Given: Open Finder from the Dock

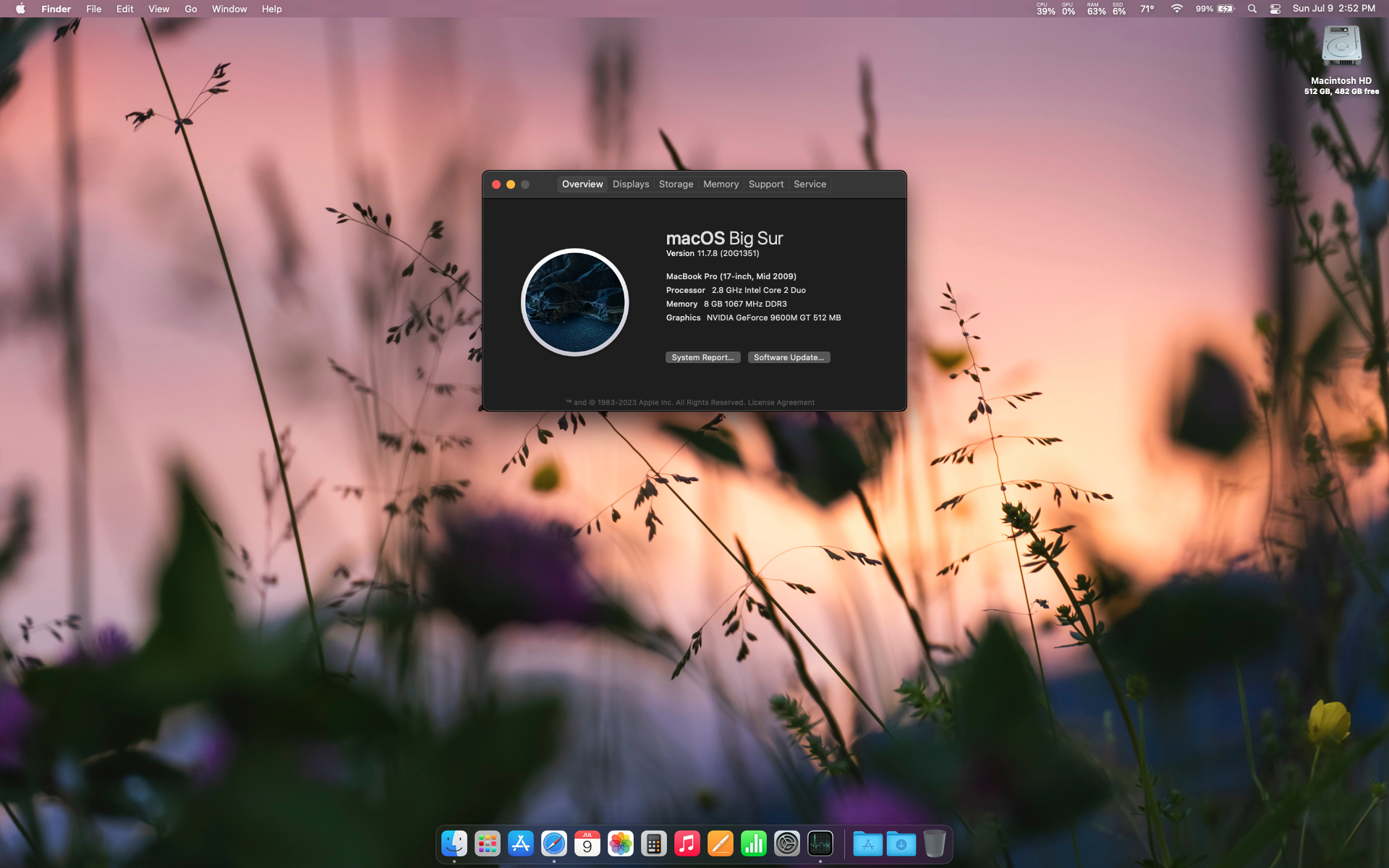Looking at the screenshot, I should click(x=454, y=843).
